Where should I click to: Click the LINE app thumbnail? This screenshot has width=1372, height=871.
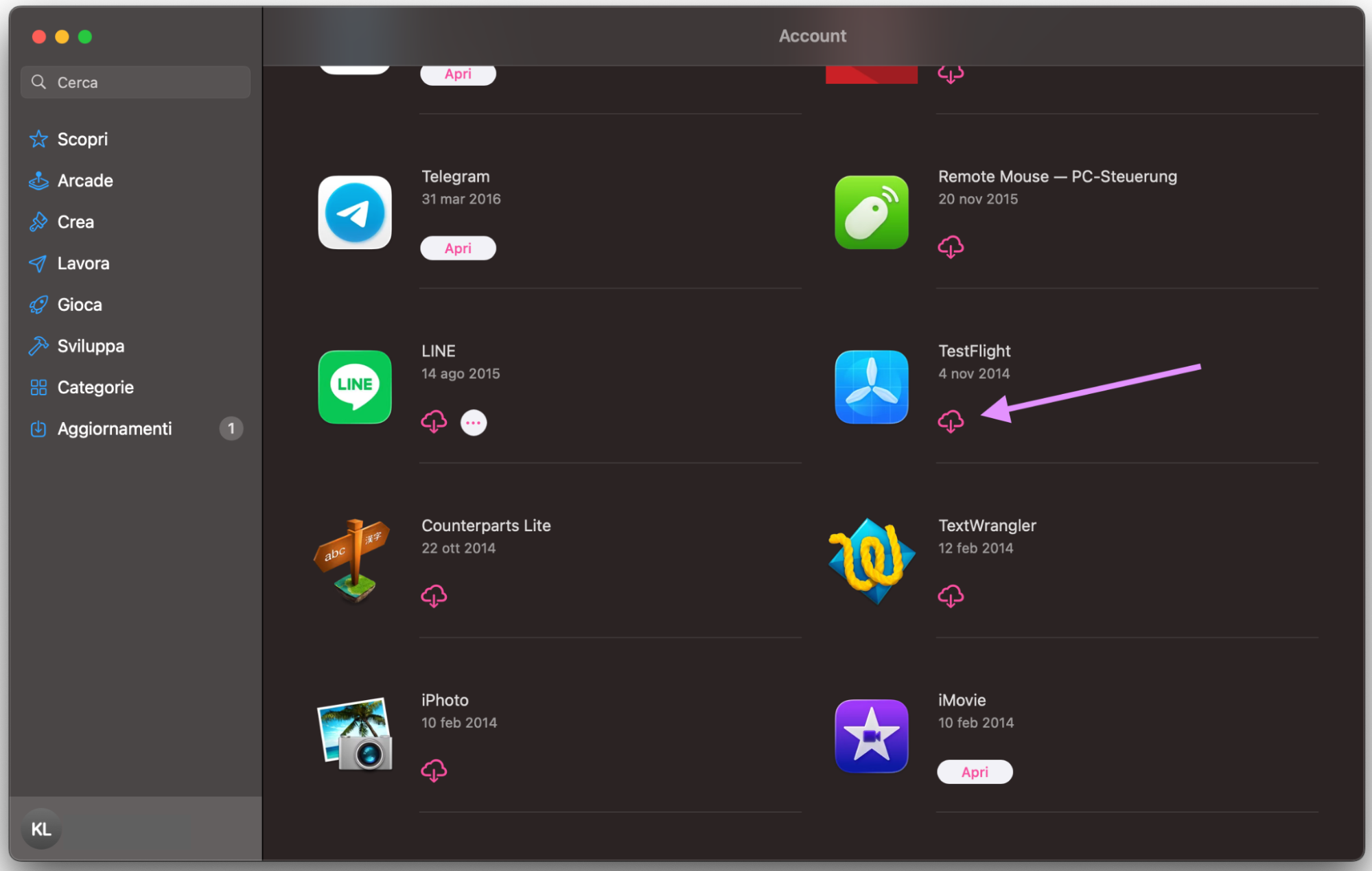point(354,387)
